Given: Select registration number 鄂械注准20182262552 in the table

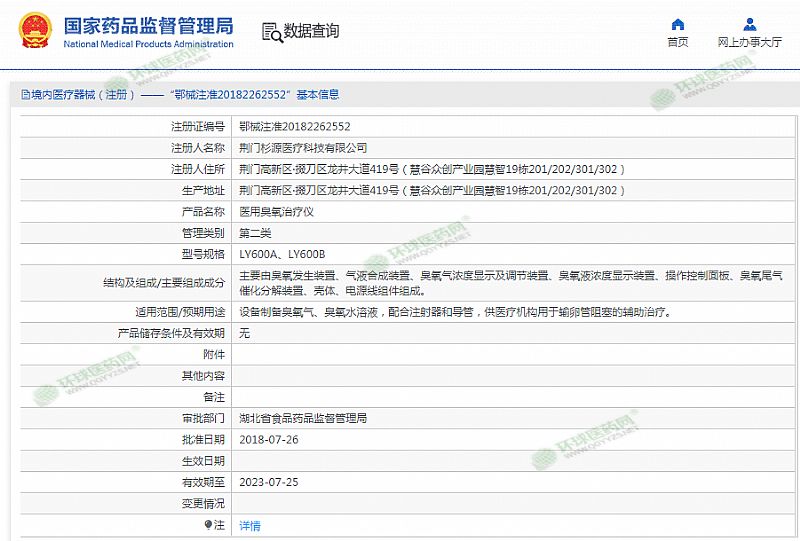Looking at the screenshot, I should coord(295,127).
